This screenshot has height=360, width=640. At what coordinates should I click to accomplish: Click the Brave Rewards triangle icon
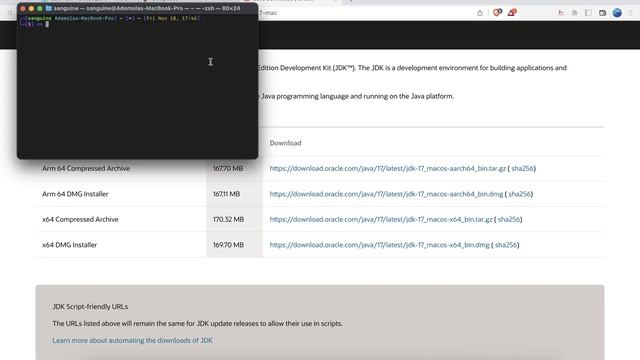point(512,13)
